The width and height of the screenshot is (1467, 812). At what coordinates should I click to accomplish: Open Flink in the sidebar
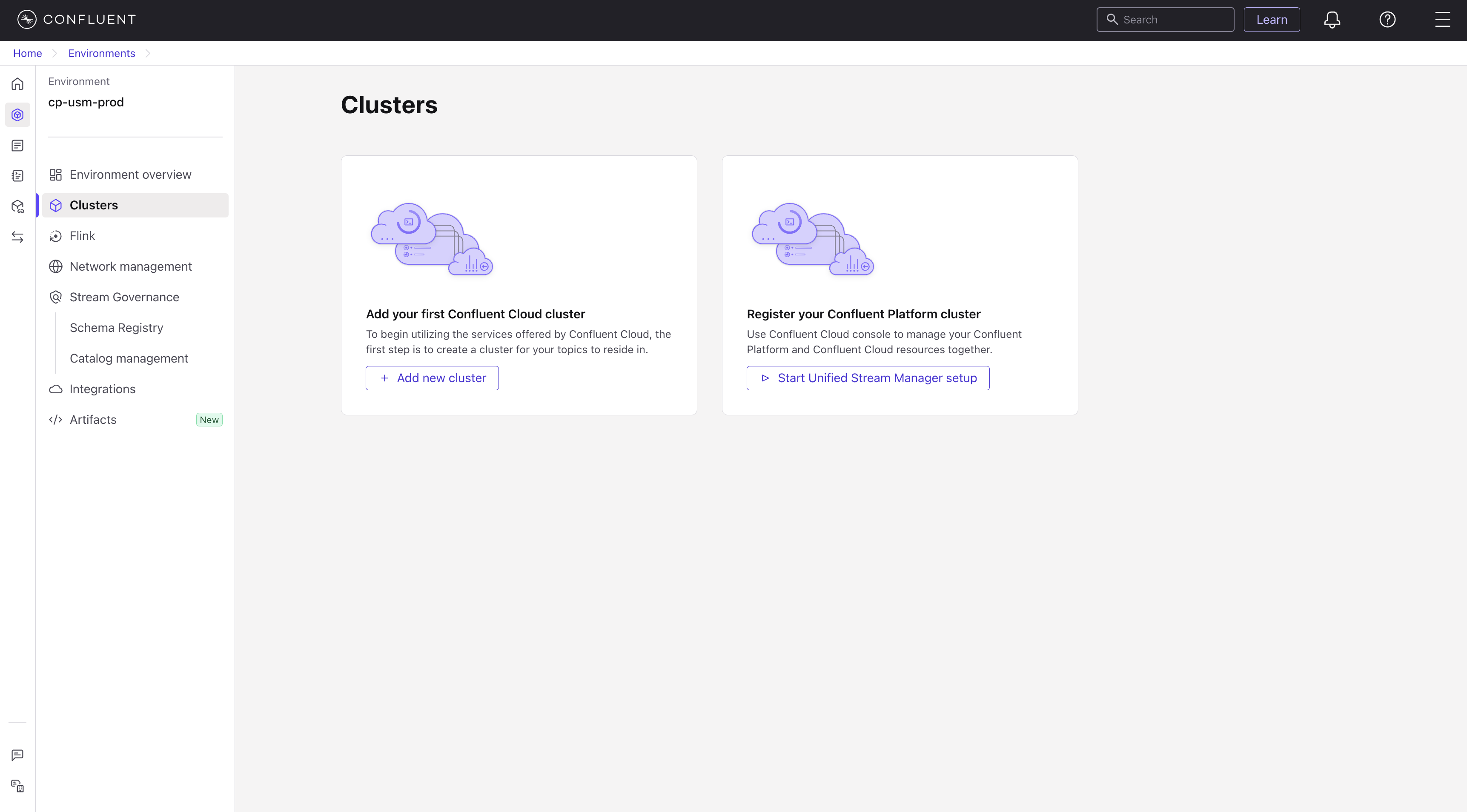tap(83, 236)
